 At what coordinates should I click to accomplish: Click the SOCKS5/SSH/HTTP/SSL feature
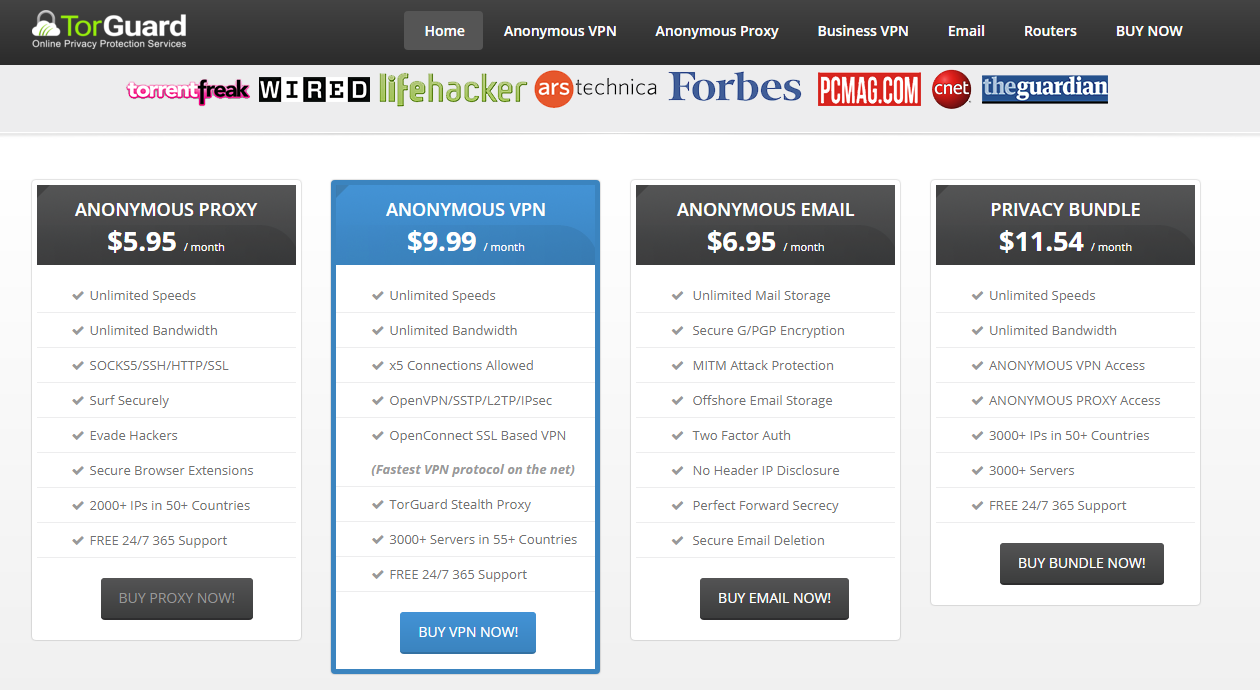[x=159, y=365]
